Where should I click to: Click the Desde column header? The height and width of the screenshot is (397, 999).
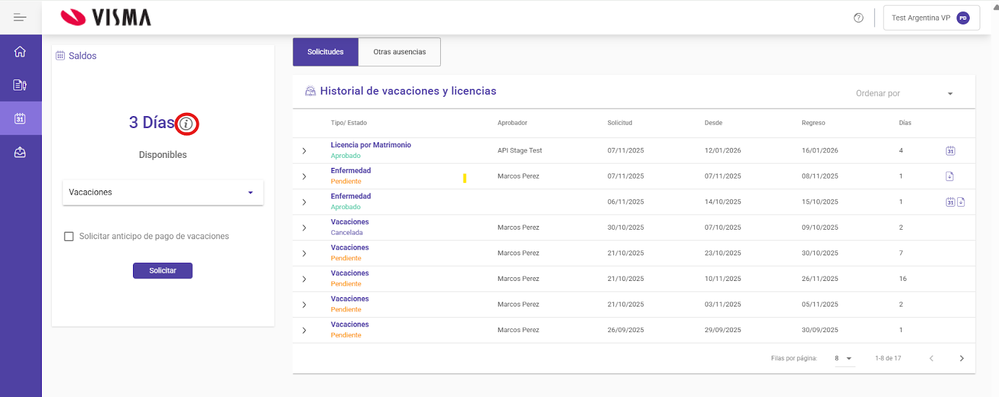[713, 122]
